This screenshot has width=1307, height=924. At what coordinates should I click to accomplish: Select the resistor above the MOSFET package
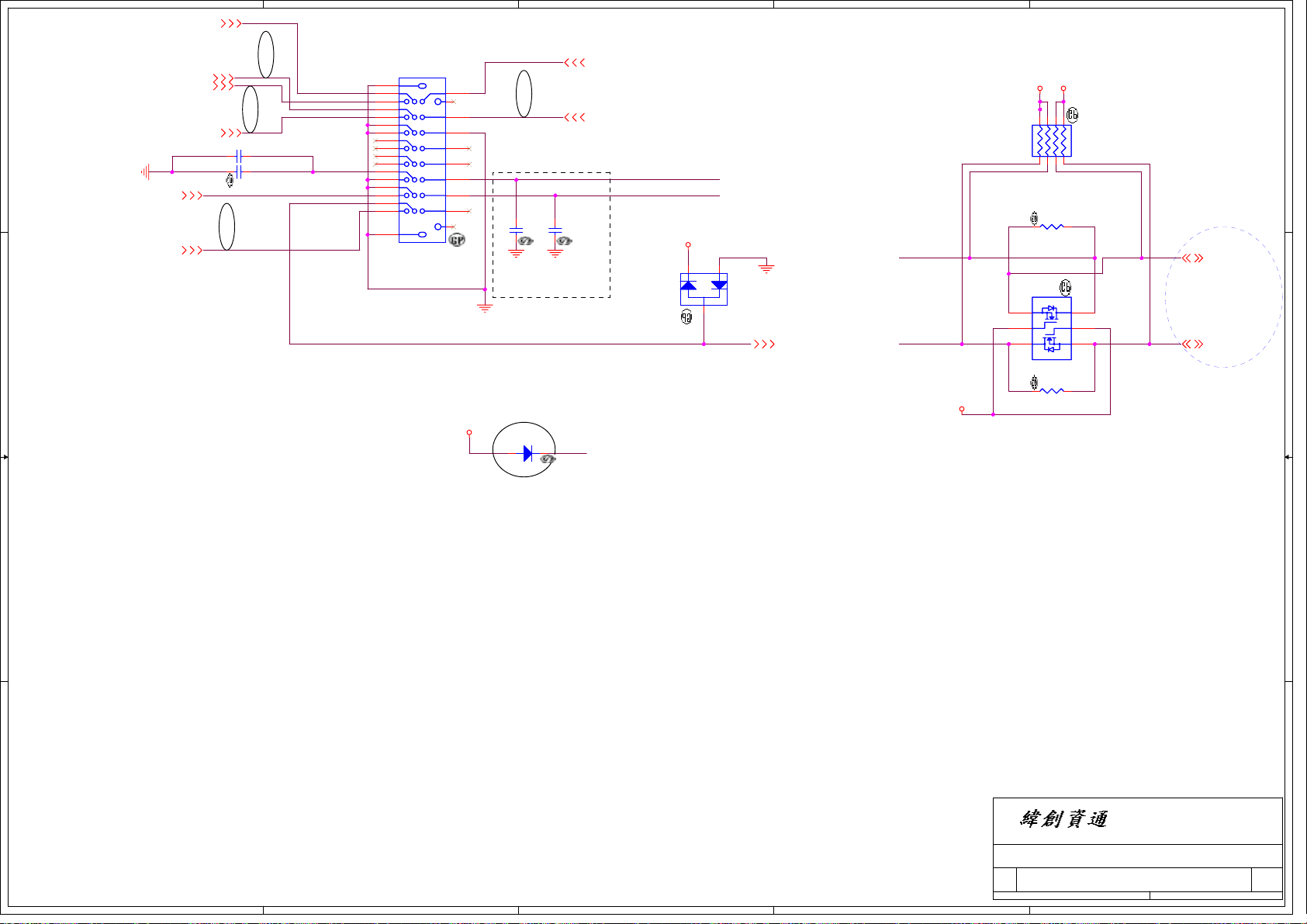[x=1052, y=227]
